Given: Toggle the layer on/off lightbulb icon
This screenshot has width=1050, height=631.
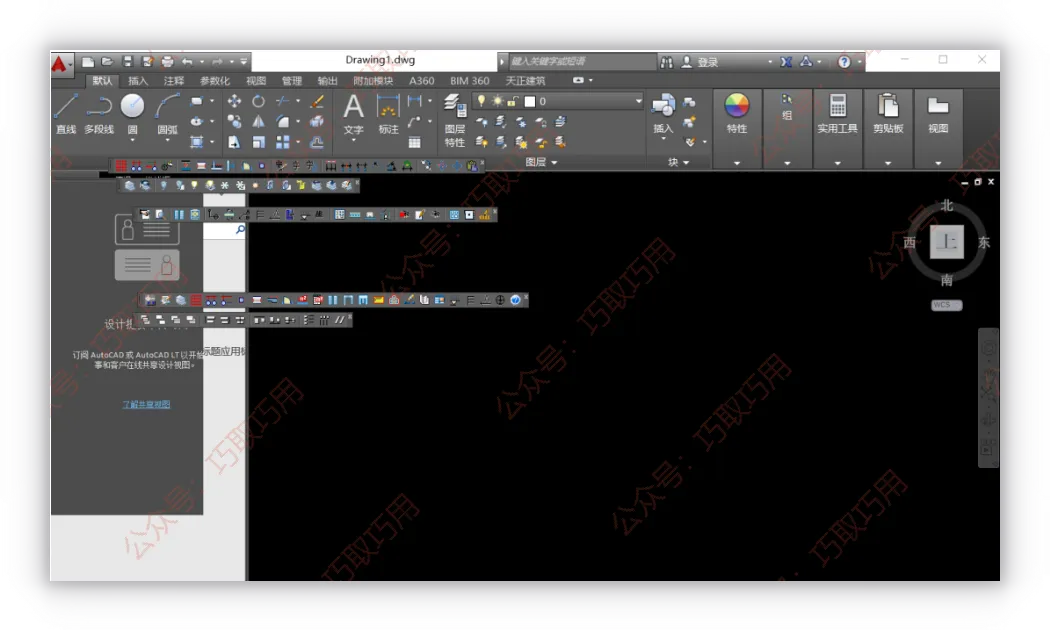Looking at the screenshot, I should coord(481,101).
